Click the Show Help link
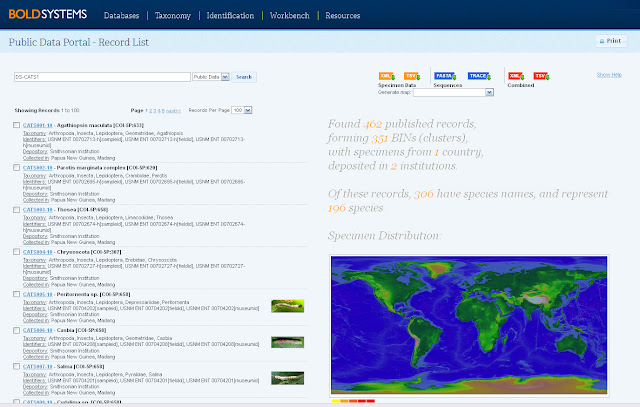The height and width of the screenshot is (407, 640). [609, 75]
